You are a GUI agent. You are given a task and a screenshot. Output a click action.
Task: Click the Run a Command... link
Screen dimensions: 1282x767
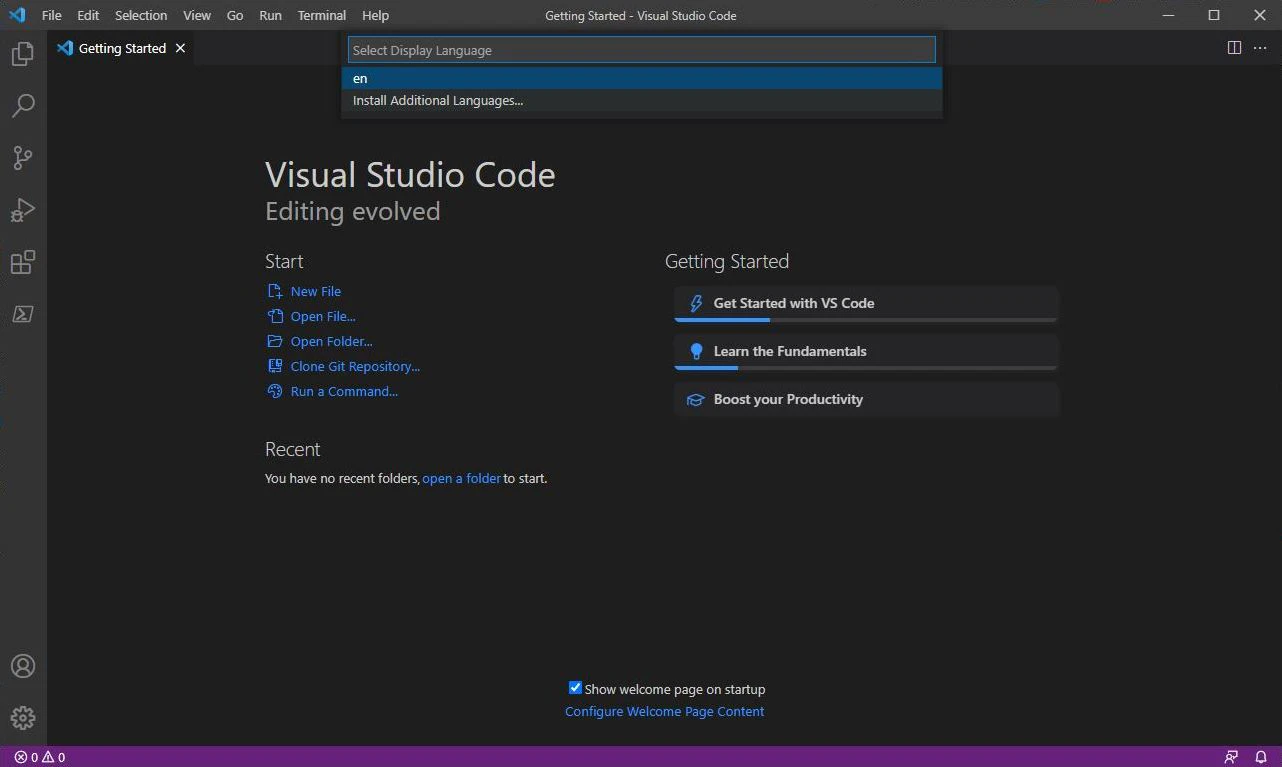coord(344,391)
